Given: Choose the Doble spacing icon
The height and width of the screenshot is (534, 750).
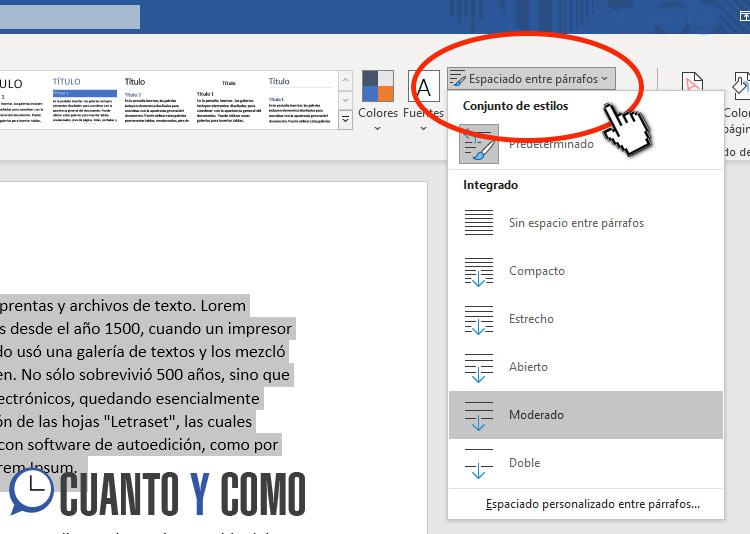Looking at the screenshot, I should click(x=479, y=463).
